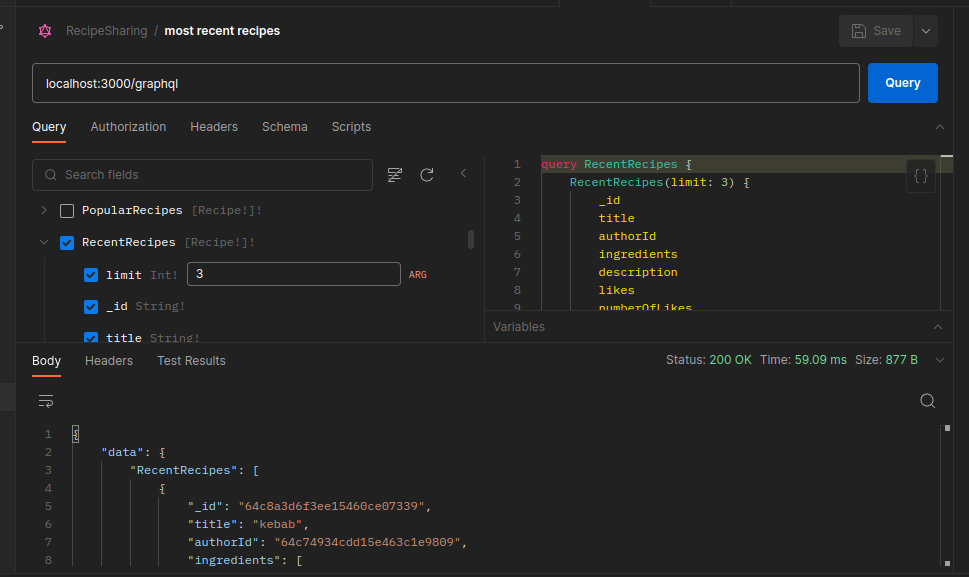Click the fields list vertical scrollbar
The height and width of the screenshot is (577, 969).
tap(471, 239)
